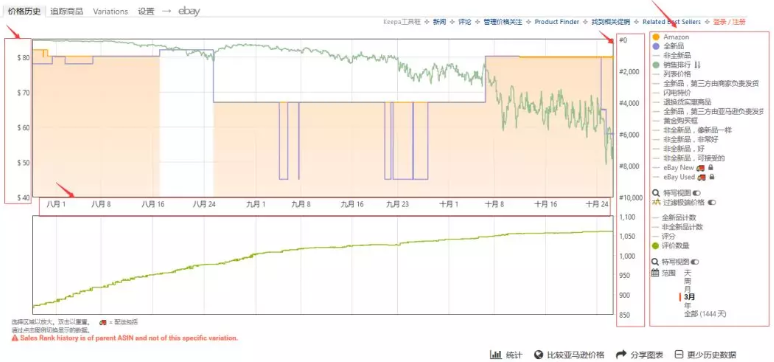Toggle the 销售排行 green legend dot
Screen dimensions: 774x362
[x=656, y=65]
